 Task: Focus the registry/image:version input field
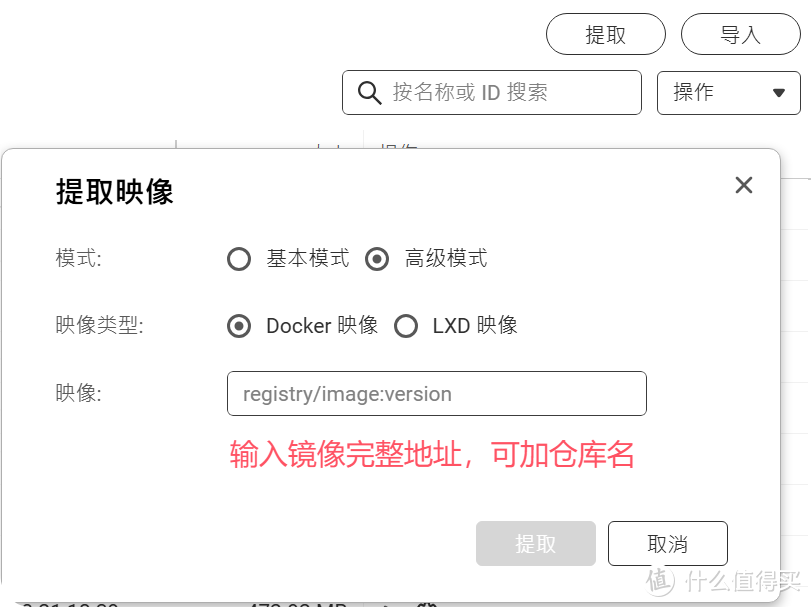point(437,393)
